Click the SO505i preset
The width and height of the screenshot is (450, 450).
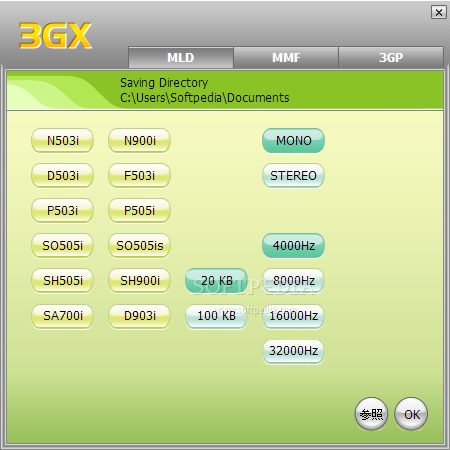click(x=62, y=245)
